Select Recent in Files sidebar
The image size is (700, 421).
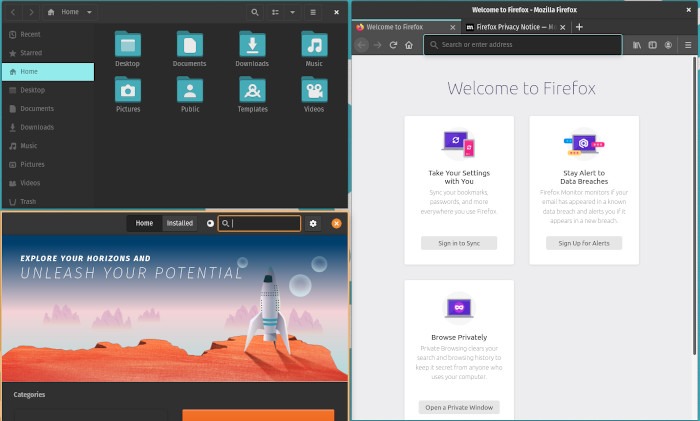(x=48, y=34)
